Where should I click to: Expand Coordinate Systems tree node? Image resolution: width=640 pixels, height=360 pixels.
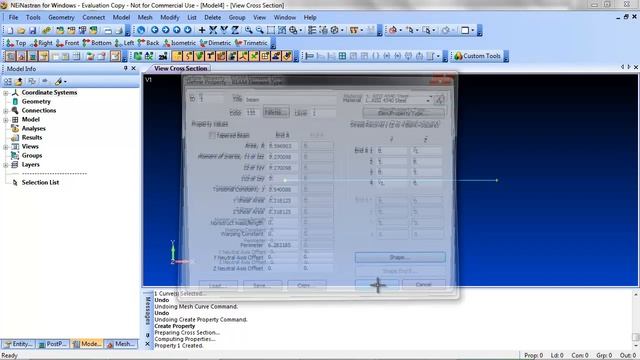click(6, 93)
